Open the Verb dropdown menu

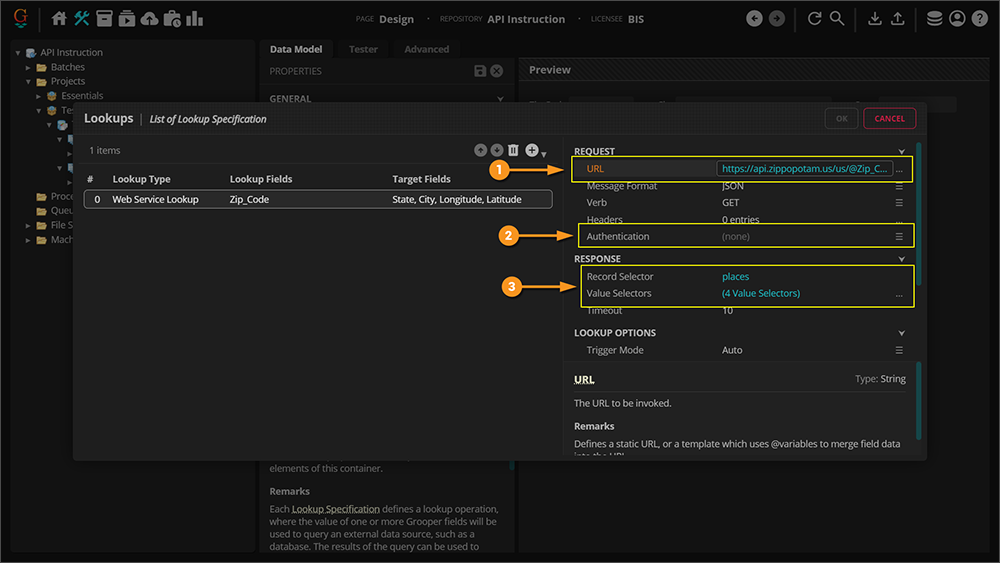coord(899,203)
